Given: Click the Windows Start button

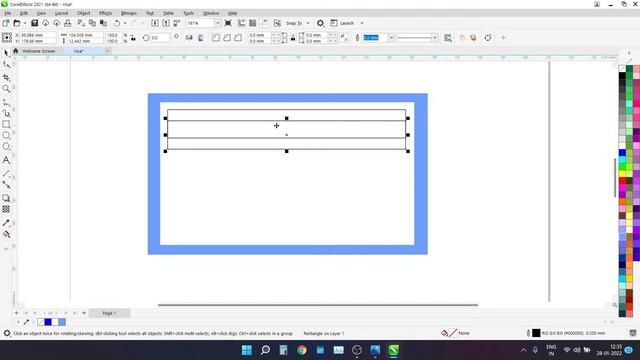Looking at the screenshot, I should (x=247, y=350).
